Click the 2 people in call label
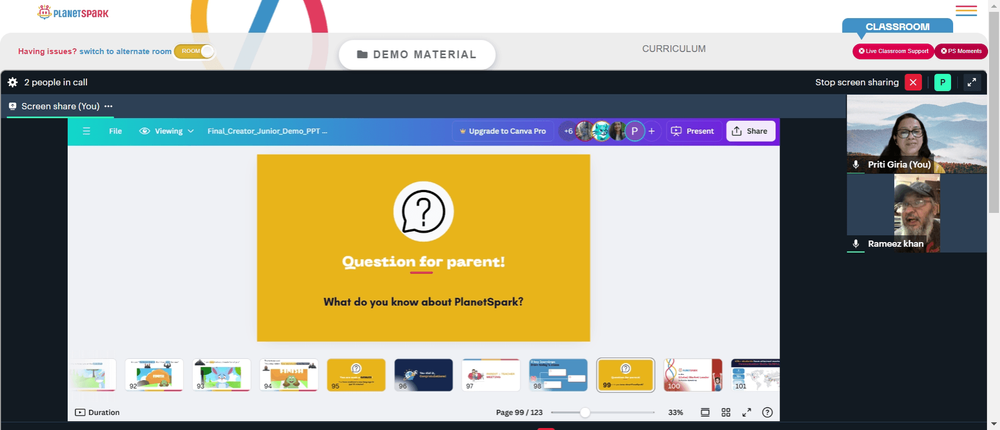The image size is (1000, 430). click(x=55, y=82)
